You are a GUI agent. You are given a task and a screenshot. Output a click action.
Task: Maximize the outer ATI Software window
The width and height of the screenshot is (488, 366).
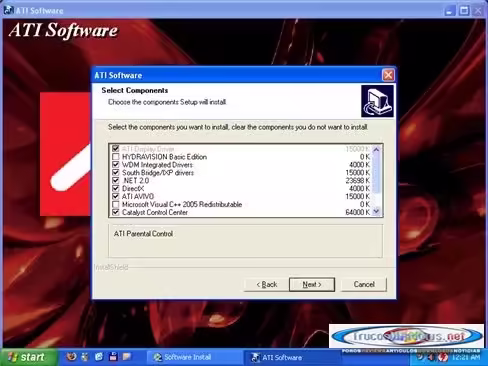pos(464,11)
